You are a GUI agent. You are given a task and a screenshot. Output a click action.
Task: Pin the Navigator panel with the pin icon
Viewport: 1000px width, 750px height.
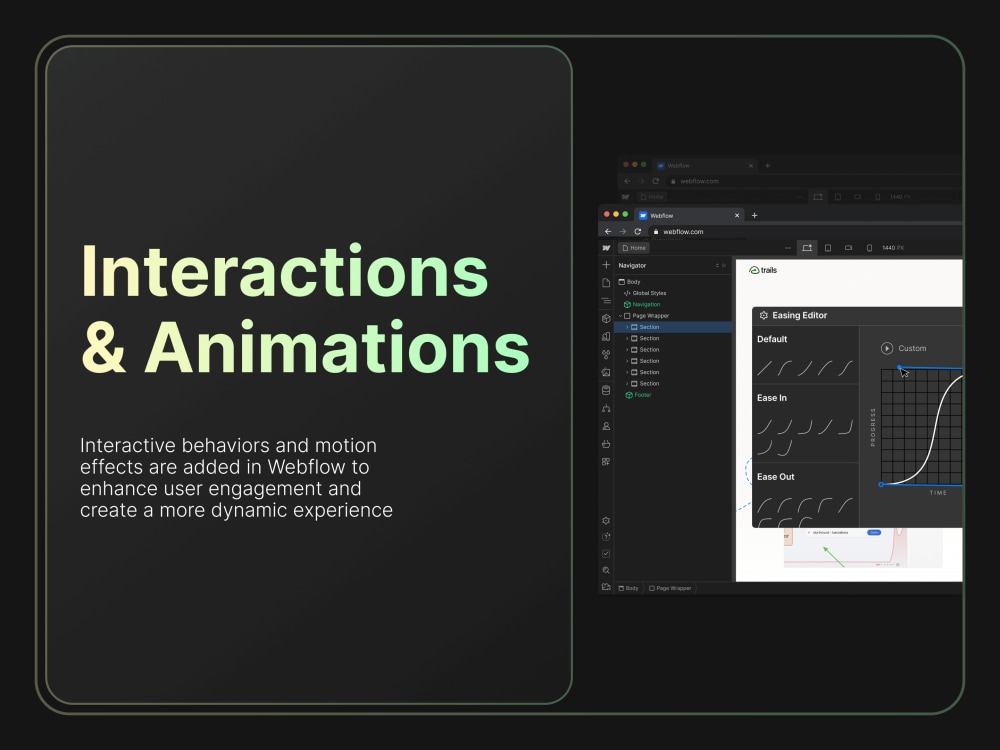(724, 265)
